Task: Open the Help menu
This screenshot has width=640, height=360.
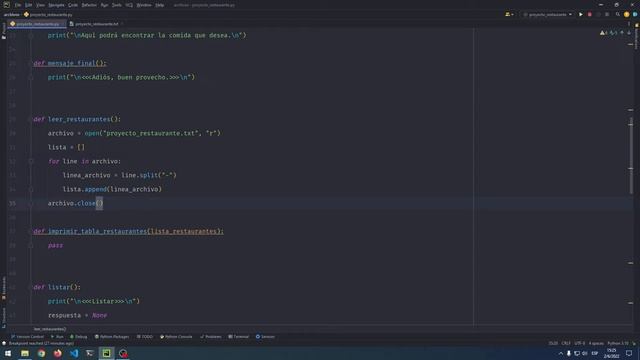Action: point(160,5)
